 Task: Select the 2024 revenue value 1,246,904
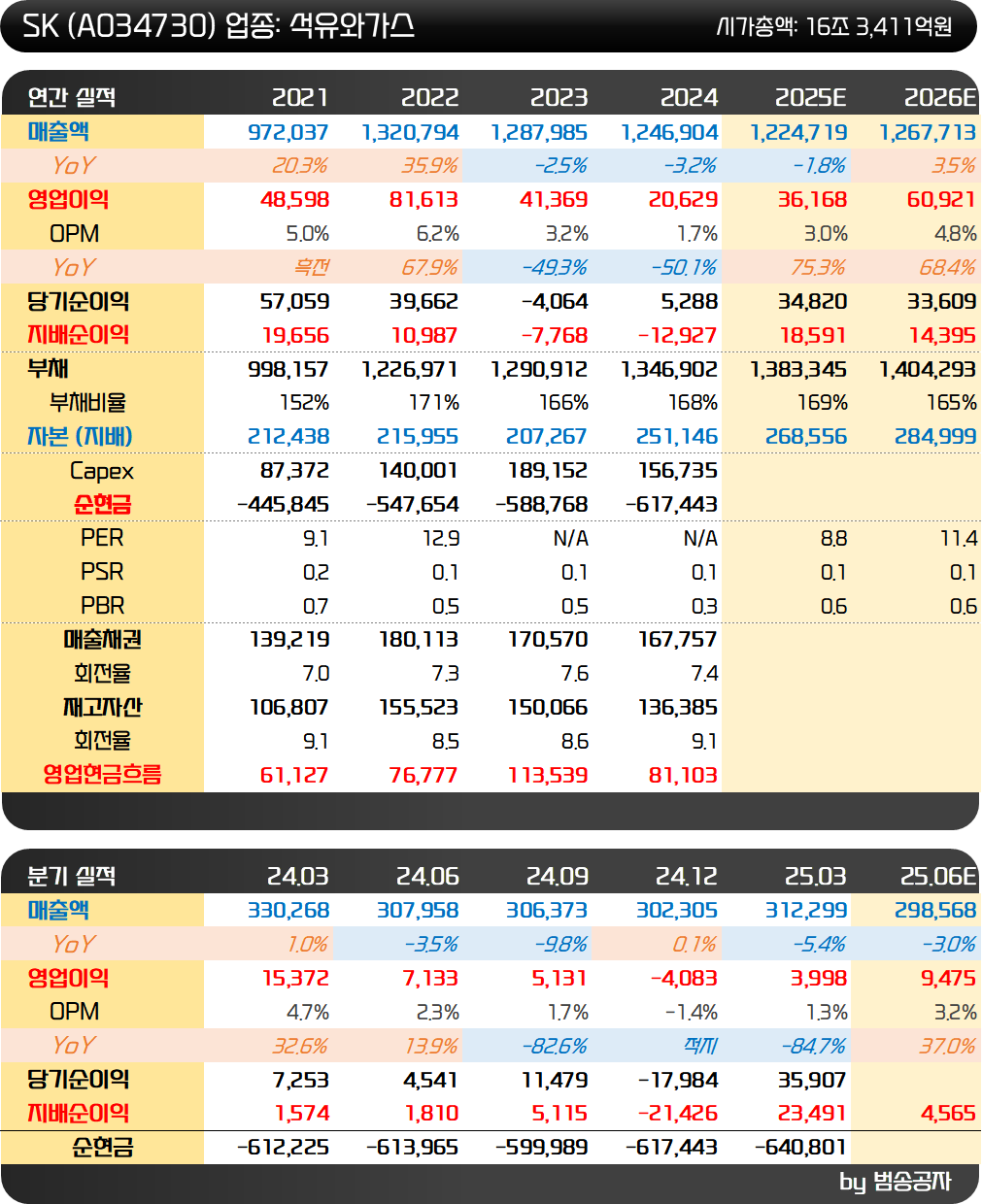(x=669, y=132)
